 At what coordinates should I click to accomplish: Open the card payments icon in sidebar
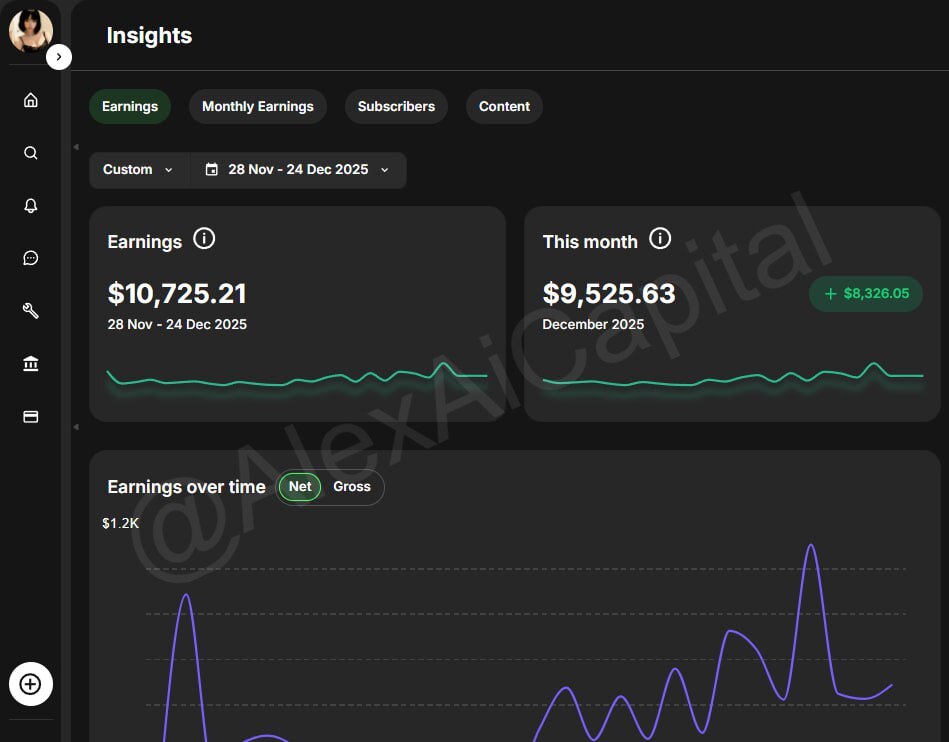pos(31,417)
